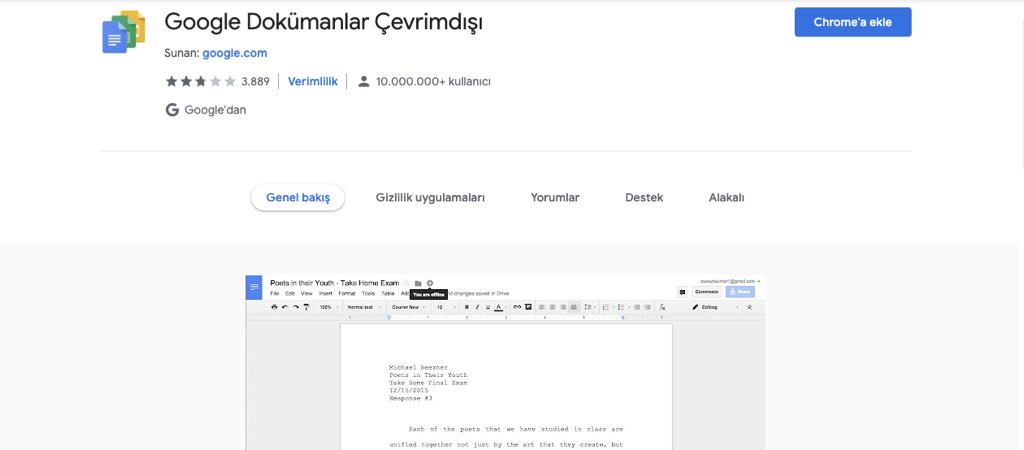Open the font size 12 dropdown
This screenshot has width=1024, height=450.
click(x=446, y=307)
